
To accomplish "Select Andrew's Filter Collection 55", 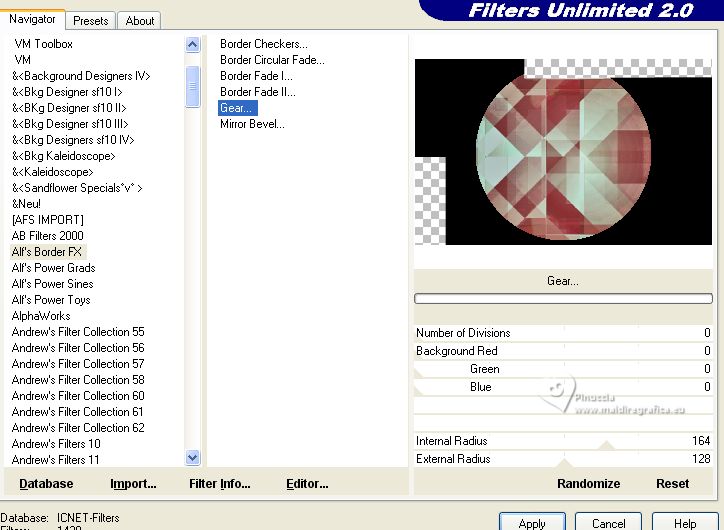I will (x=78, y=332).
